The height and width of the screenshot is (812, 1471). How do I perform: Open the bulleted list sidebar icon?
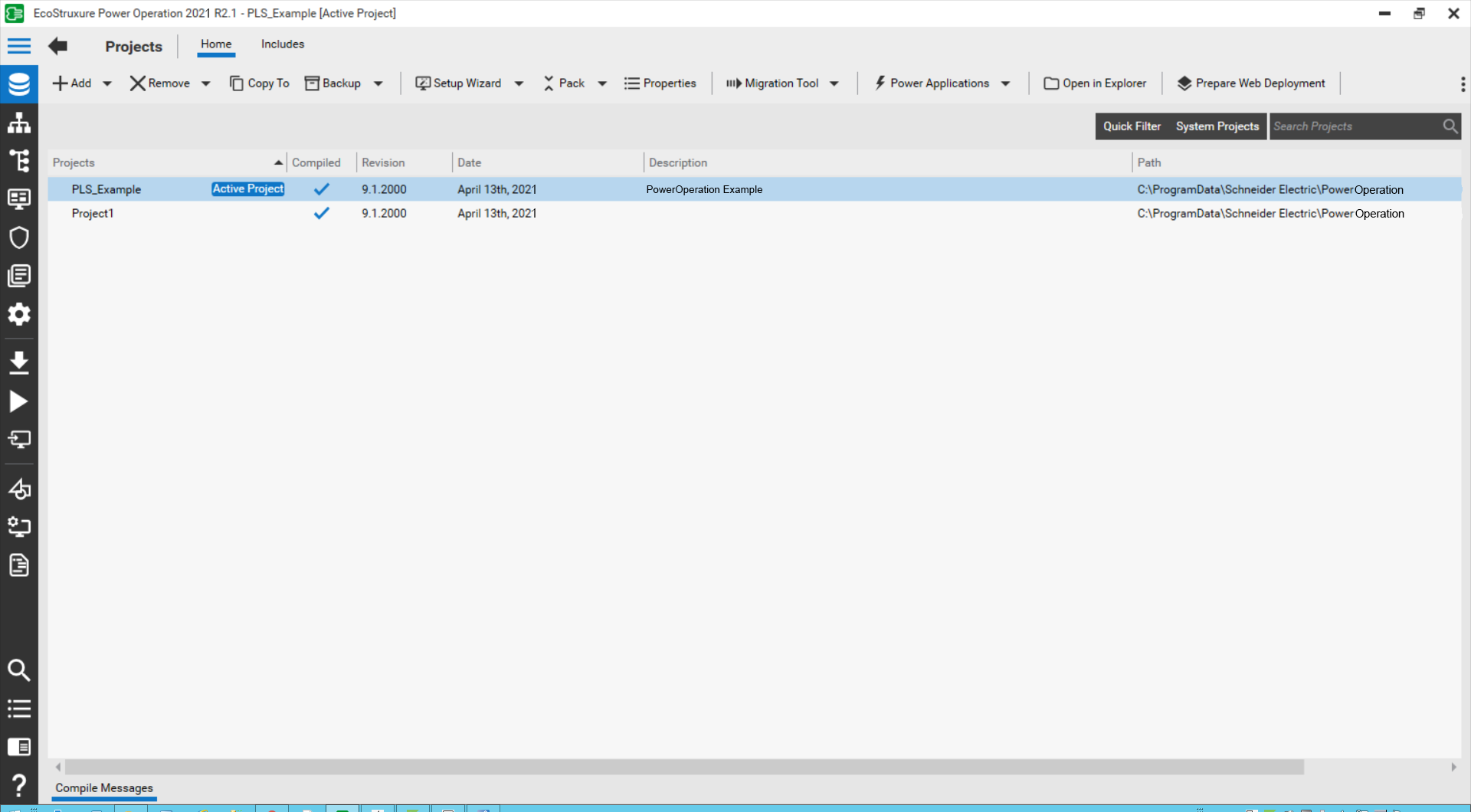click(x=19, y=709)
